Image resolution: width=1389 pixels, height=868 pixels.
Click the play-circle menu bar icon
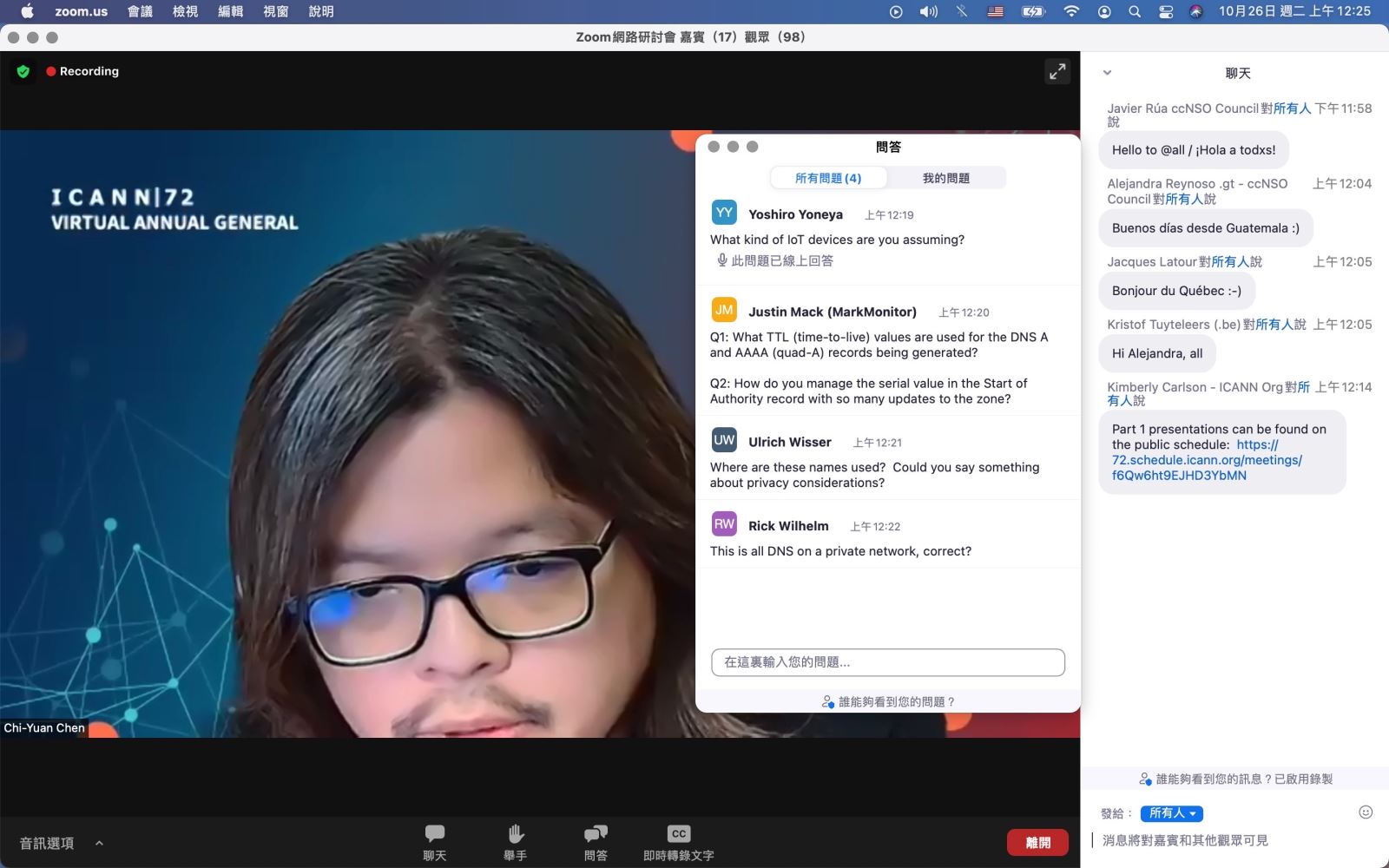[x=896, y=11]
